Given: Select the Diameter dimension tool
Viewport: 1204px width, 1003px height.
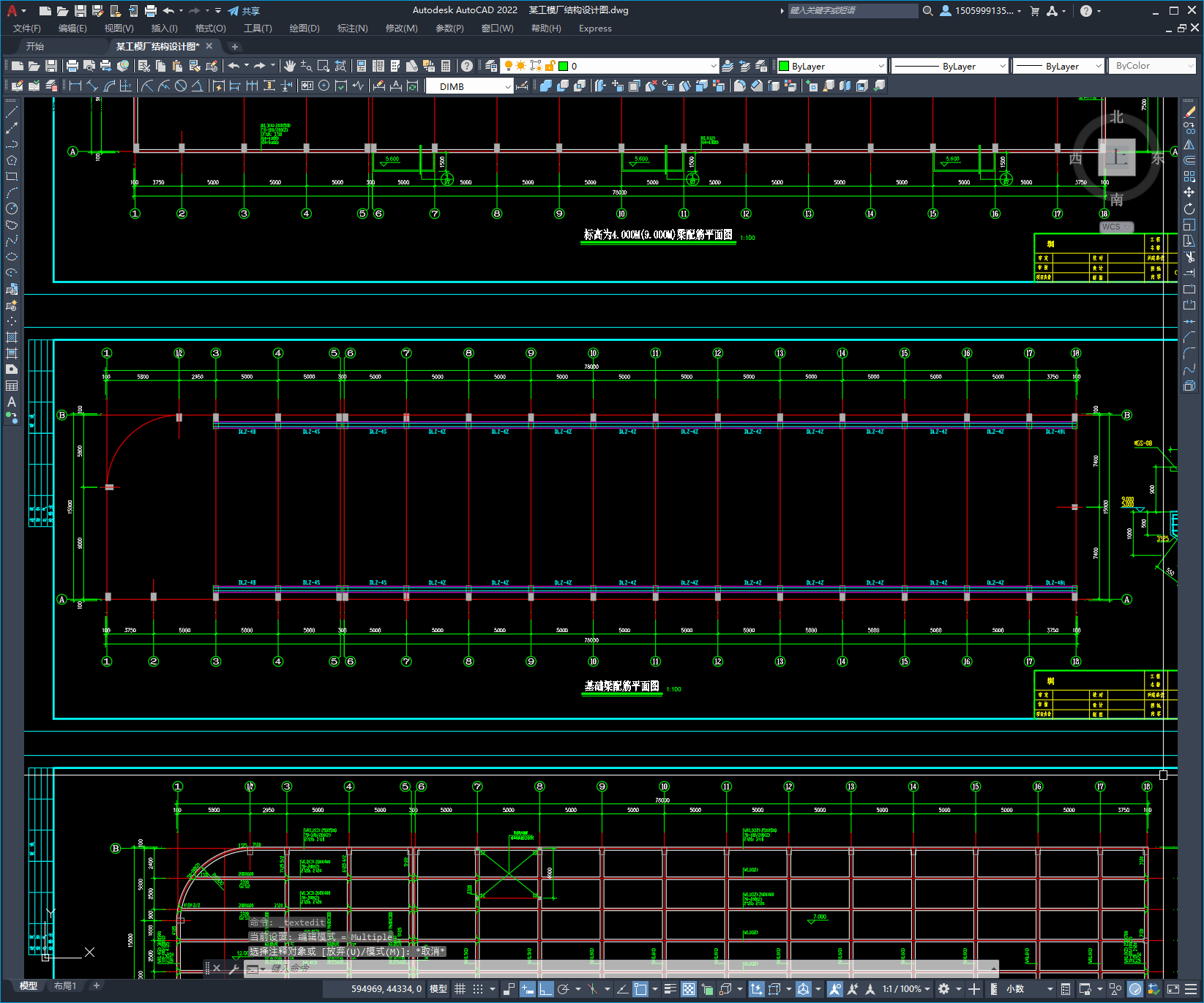Looking at the screenshot, I should tap(181, 86).
